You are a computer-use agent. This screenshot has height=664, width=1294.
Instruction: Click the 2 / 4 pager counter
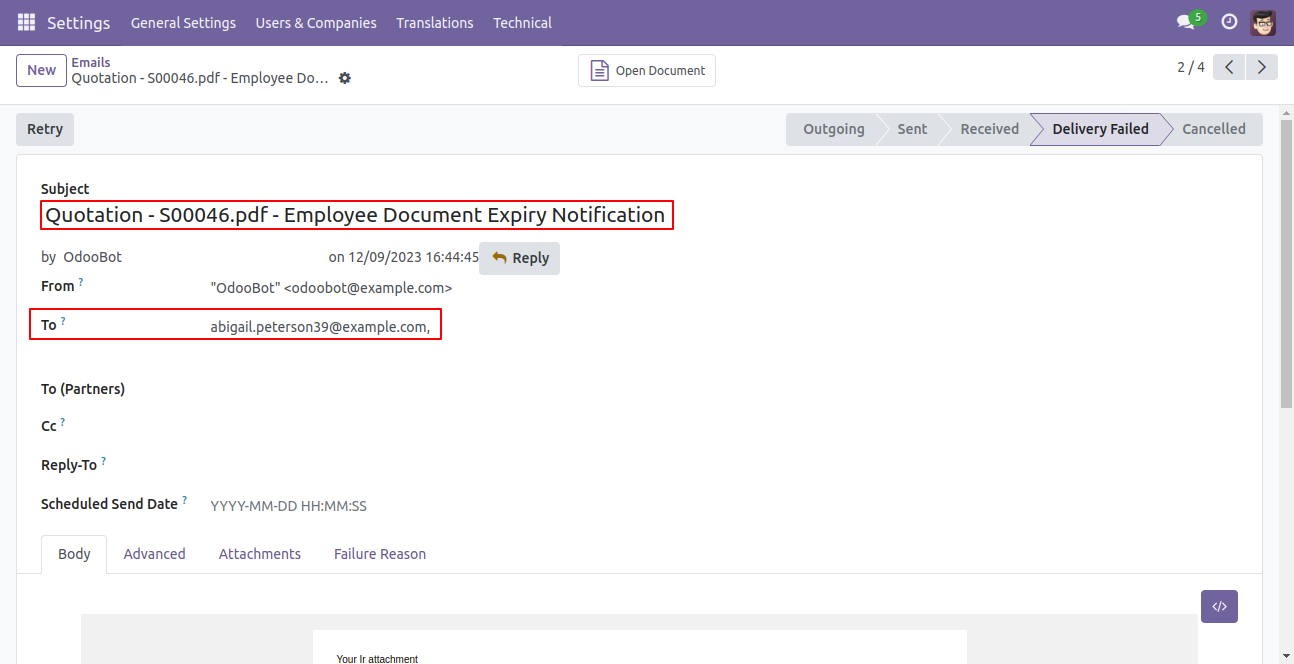pyautogui.click(x=1191, y=67)
